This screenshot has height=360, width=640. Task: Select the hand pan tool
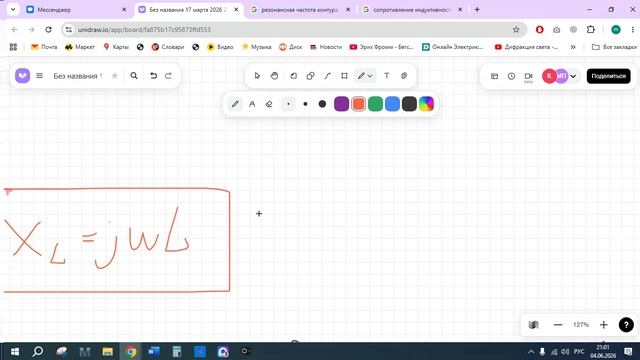point(274,76)
